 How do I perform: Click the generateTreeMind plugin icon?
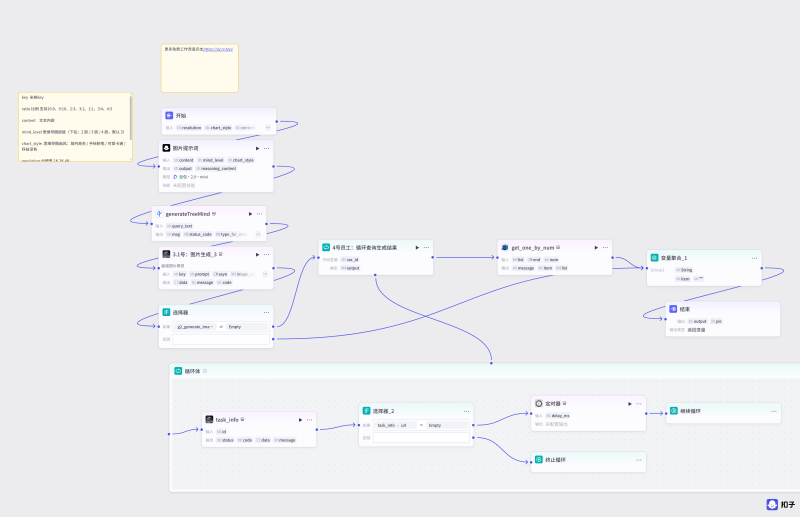(x=159, y=214)
